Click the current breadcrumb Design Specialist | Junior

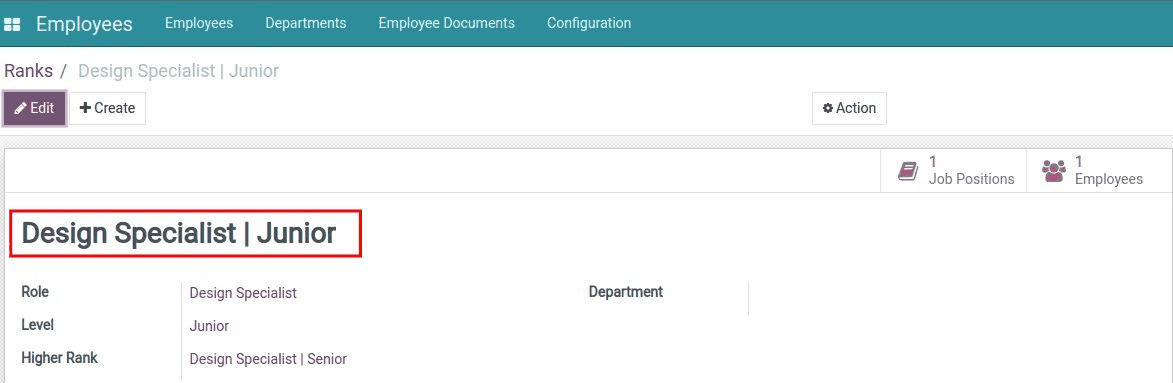coord(179,71)
